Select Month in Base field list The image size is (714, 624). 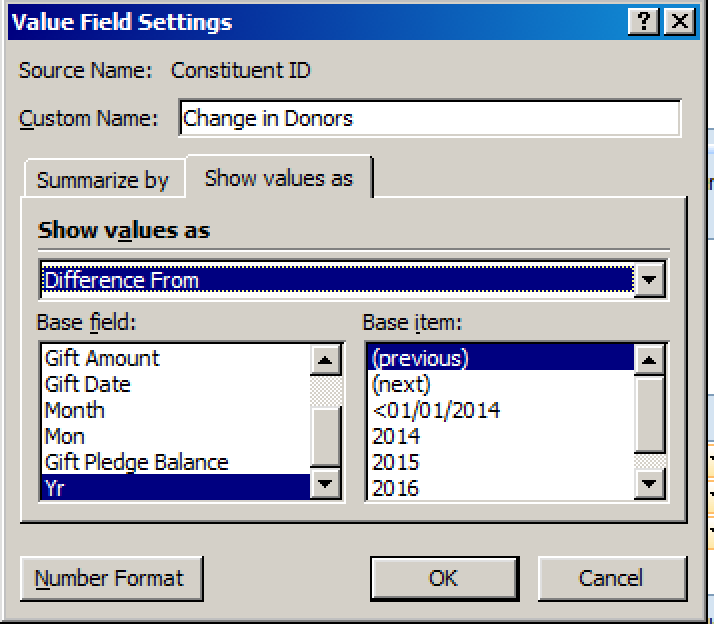pyautogui.click(x=176, y=410)
